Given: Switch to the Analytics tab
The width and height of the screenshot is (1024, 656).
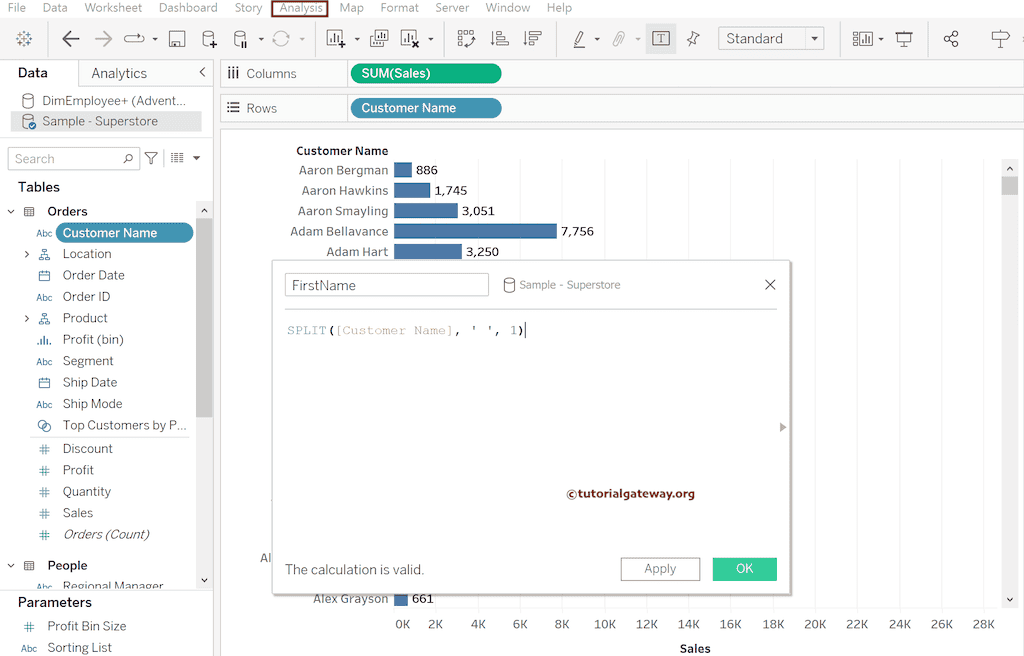Looking at the screenshot, I should [x=119, y=72].
